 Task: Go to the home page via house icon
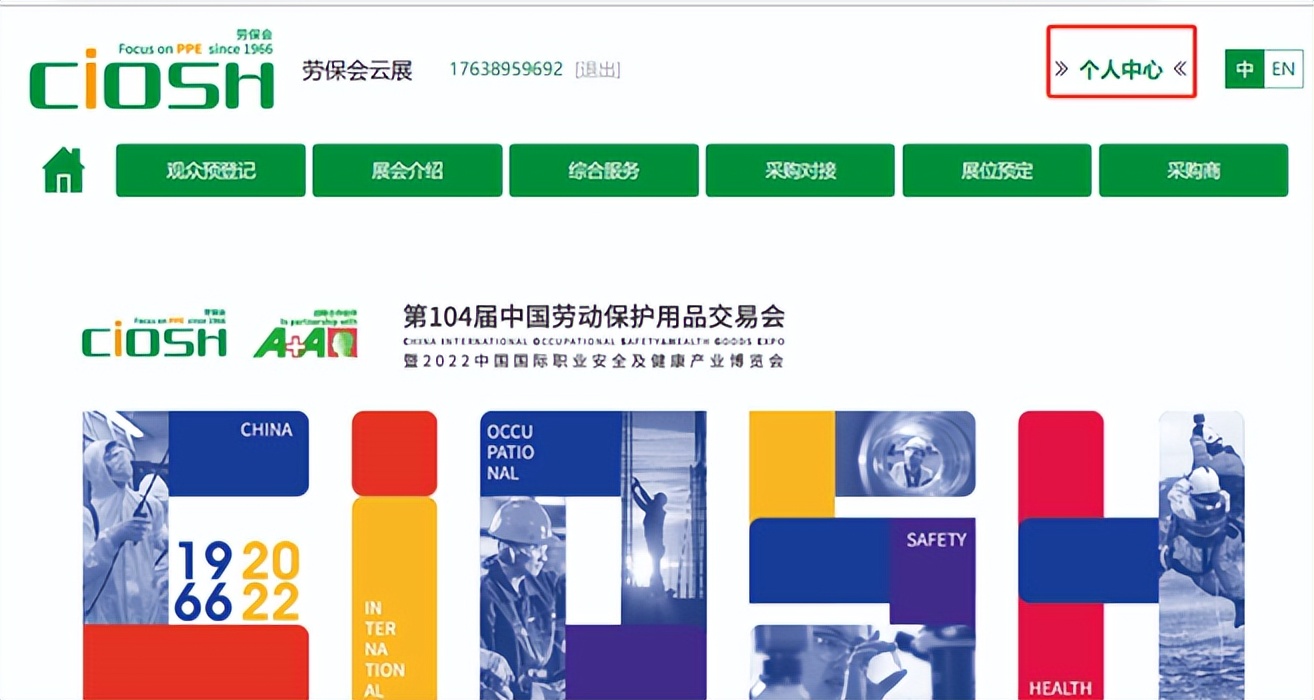tap(64, 170)
